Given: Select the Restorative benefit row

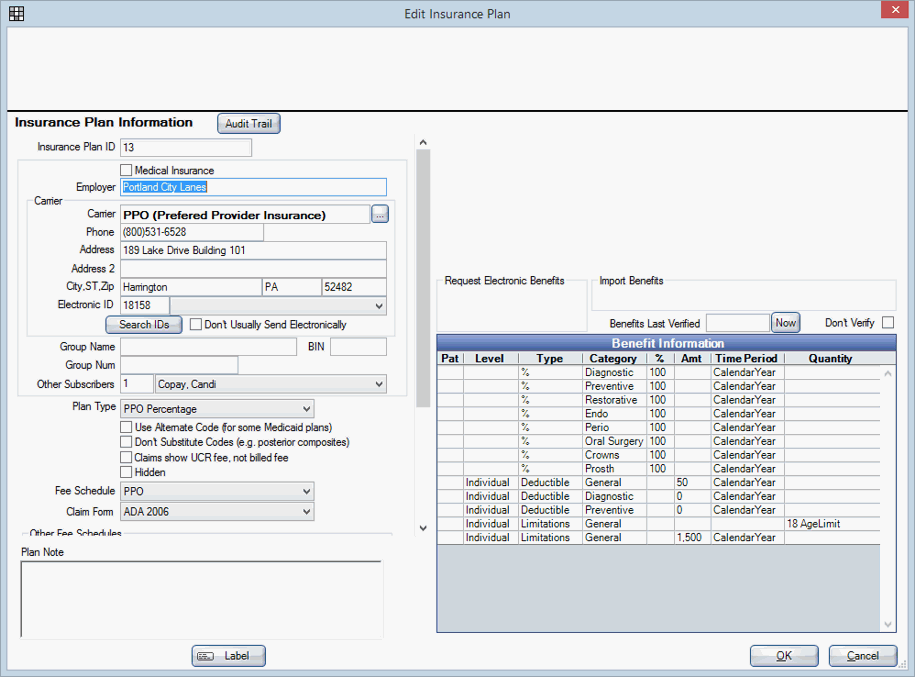Looking at the screenshot, I should 658,400.
